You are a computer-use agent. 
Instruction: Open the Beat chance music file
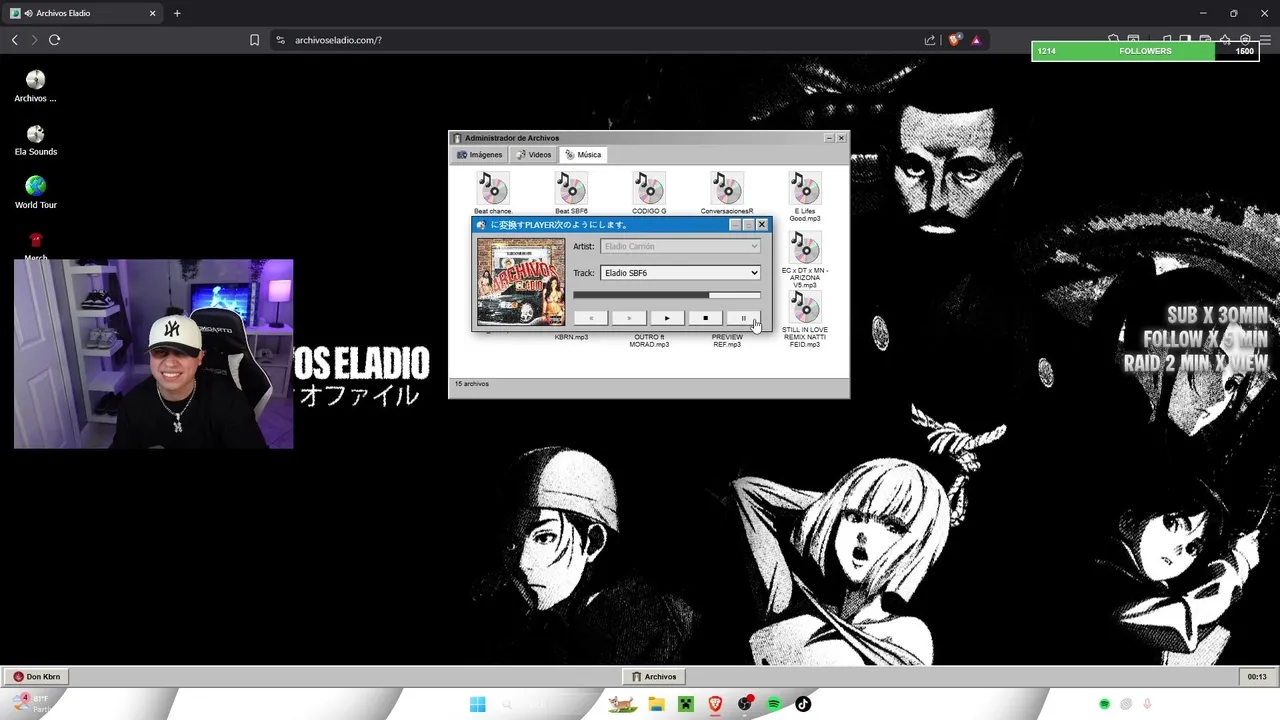tap(493, 192)
